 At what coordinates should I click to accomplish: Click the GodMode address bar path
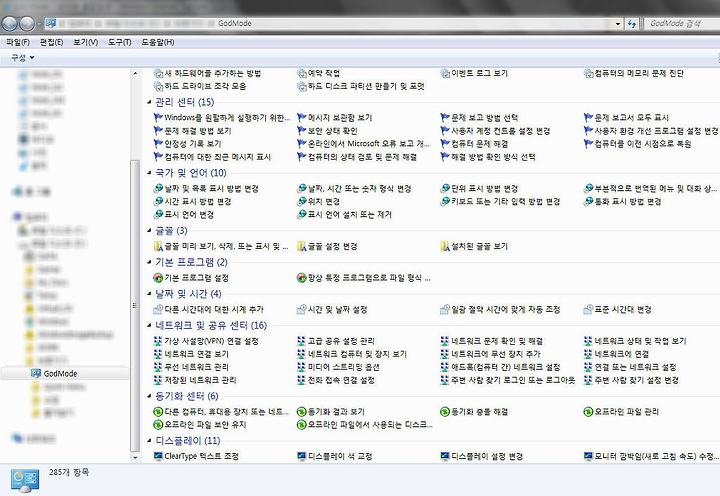pos(235,23)
